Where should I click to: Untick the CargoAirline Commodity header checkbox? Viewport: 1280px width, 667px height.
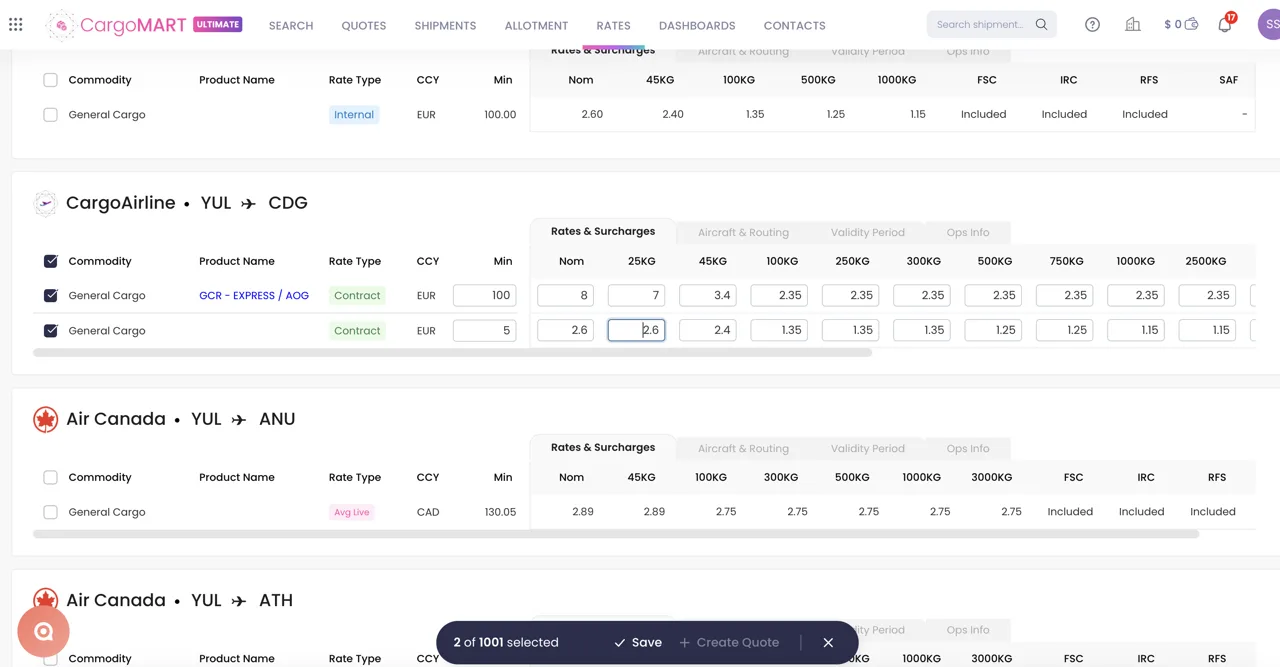tap(50, 261)
